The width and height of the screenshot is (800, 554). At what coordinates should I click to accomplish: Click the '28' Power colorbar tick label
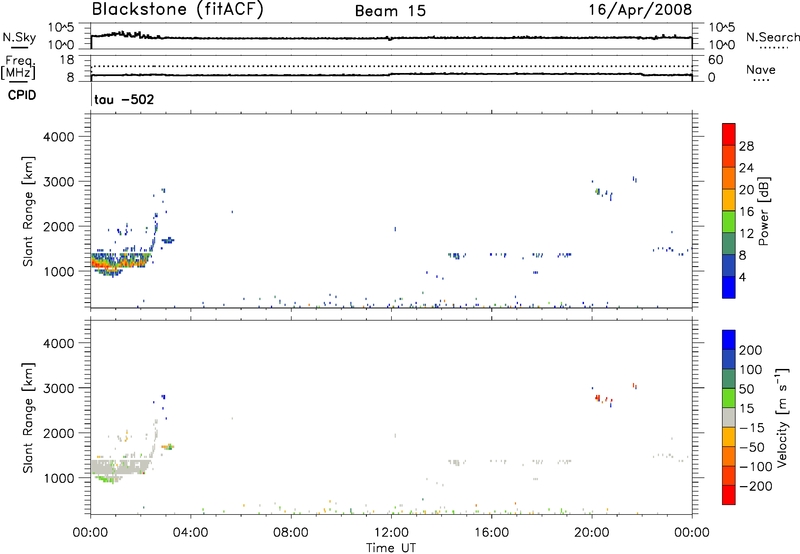[746, 146]
